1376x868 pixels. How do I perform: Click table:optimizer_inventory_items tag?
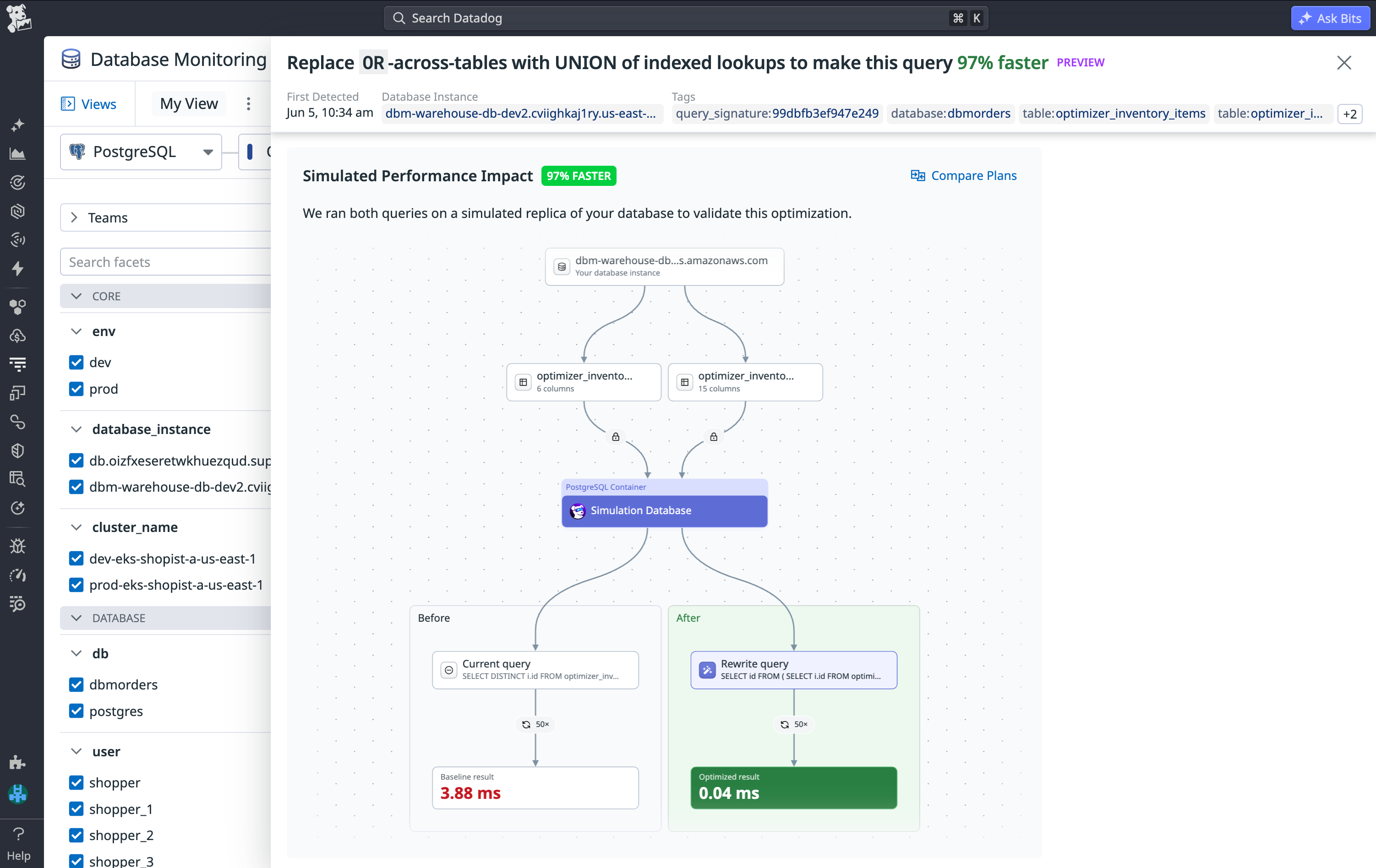pyautogui.click(x=1114, y=114)
